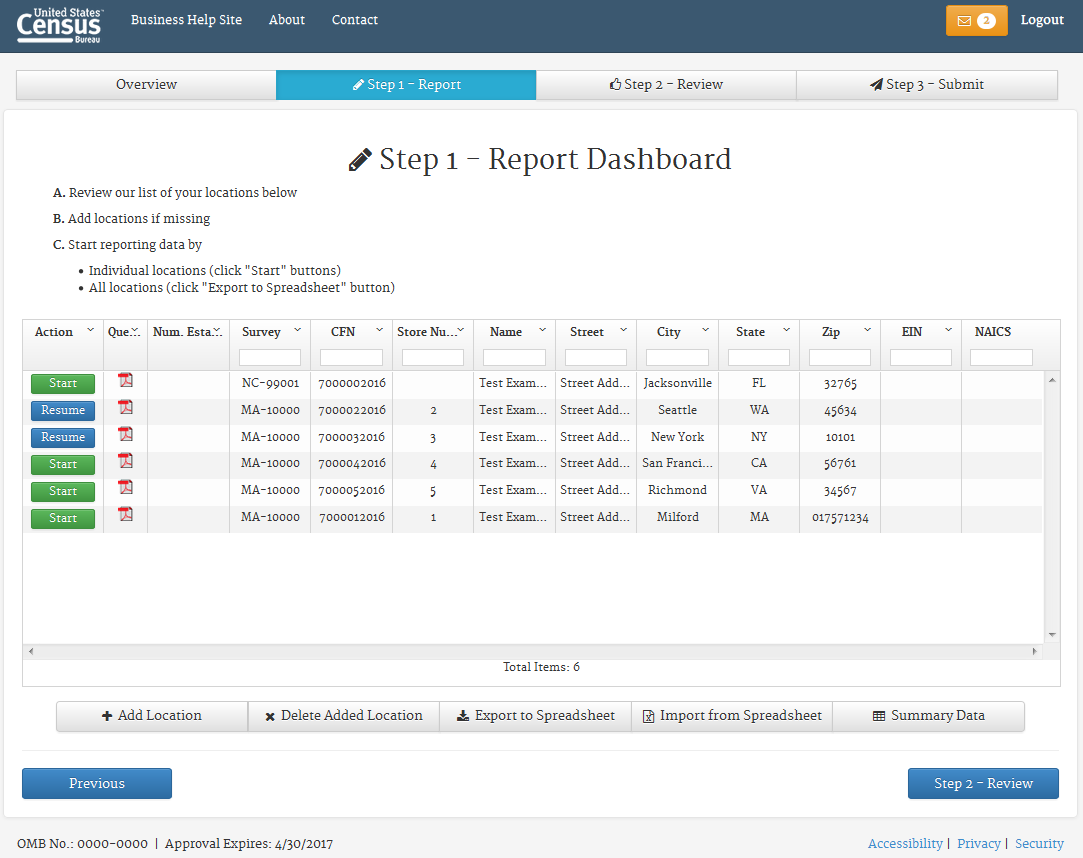The image size is (1083, 858).
Task: Open PDF questionnaire for Richmond row
Action: point(125,488)
